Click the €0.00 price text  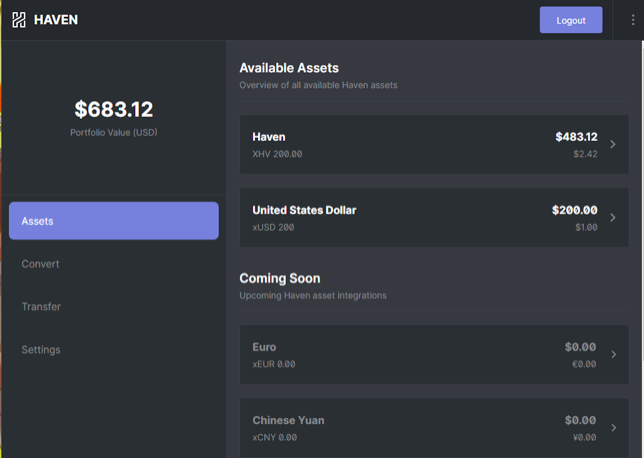pos(584,364)
